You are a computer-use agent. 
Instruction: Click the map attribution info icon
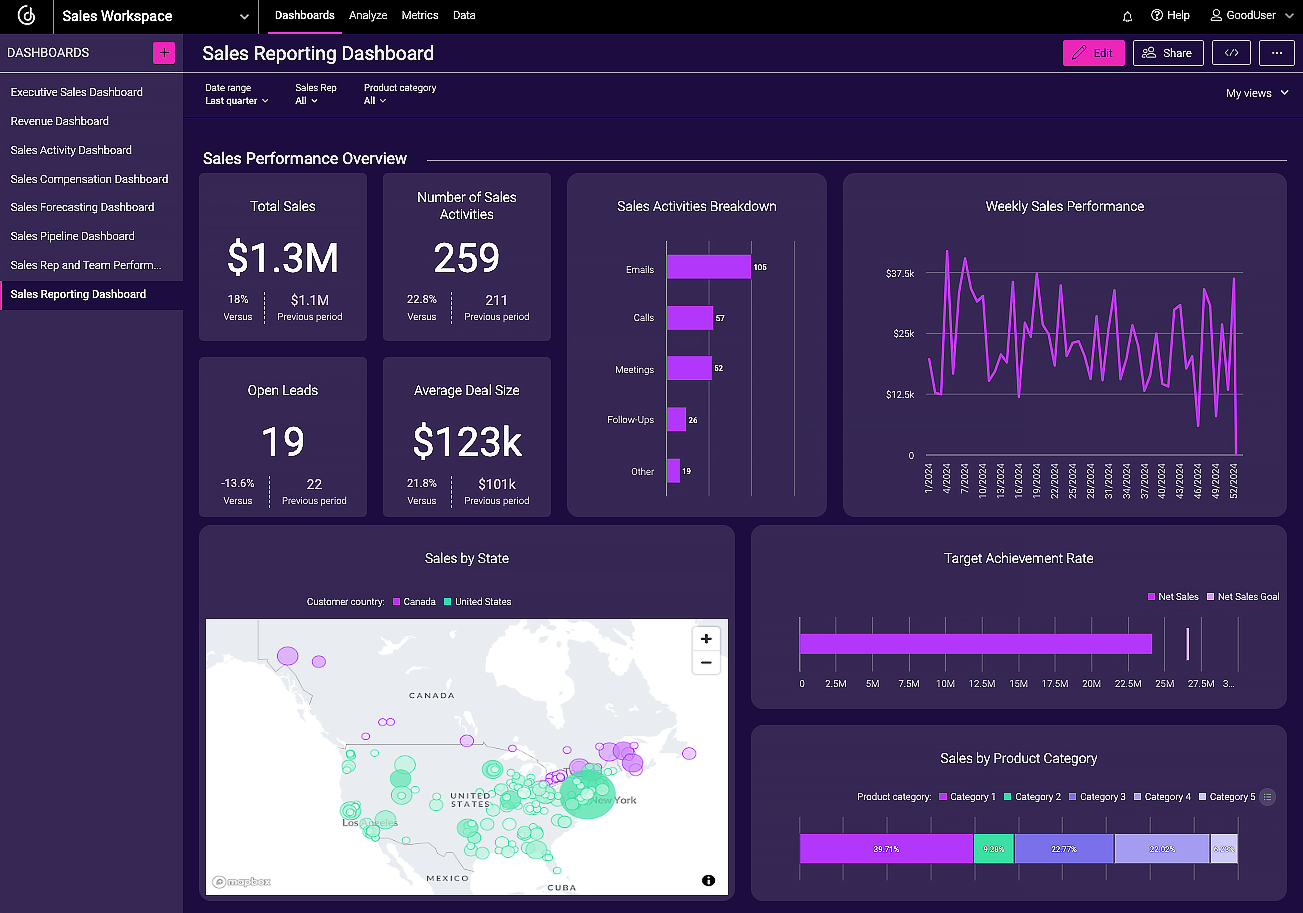click(708, 880)
